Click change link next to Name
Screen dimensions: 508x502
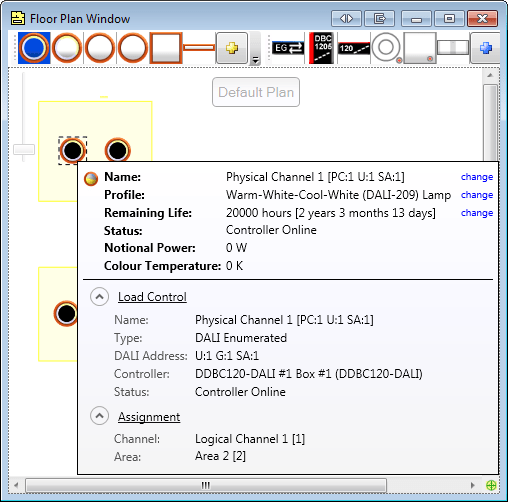(x=477, y=177)
